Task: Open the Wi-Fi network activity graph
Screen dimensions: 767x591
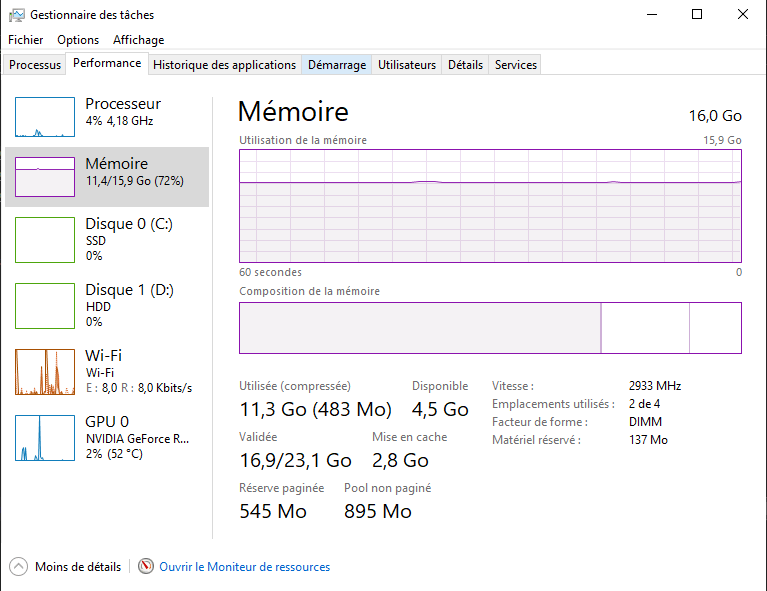Action: pyautogui.click(x=45, y=371)
